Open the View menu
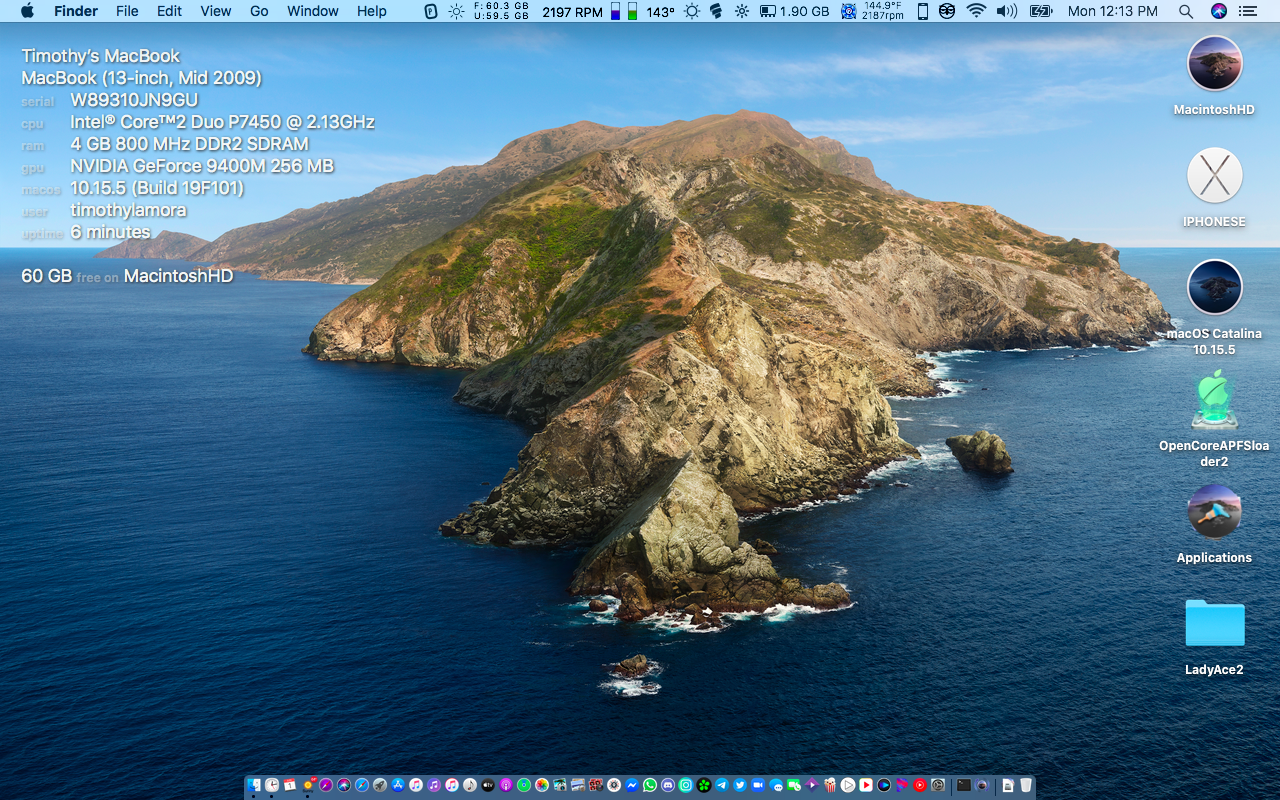Screen dimensions: 1280x800 pos(216,11)
